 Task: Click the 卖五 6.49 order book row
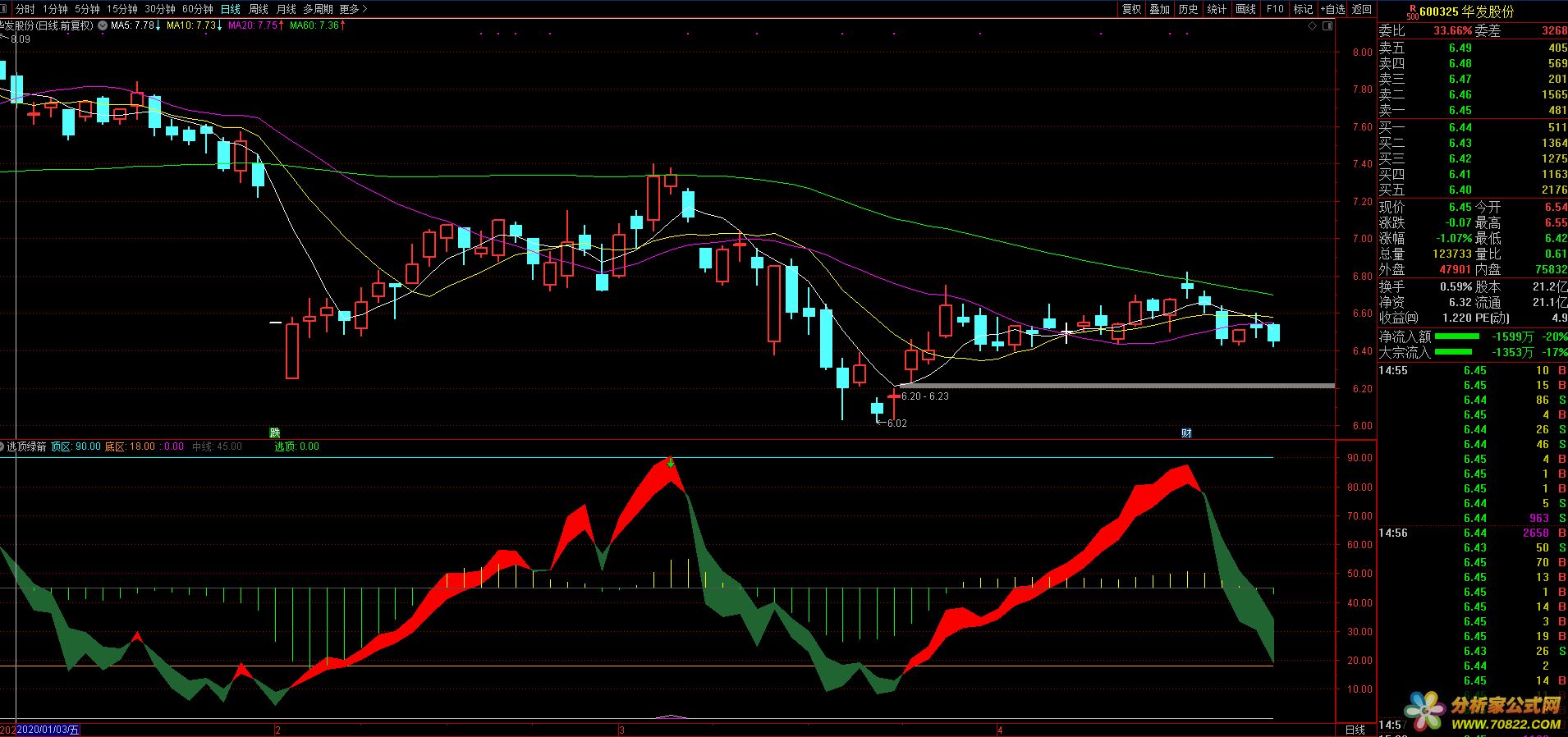[1473, 48]
